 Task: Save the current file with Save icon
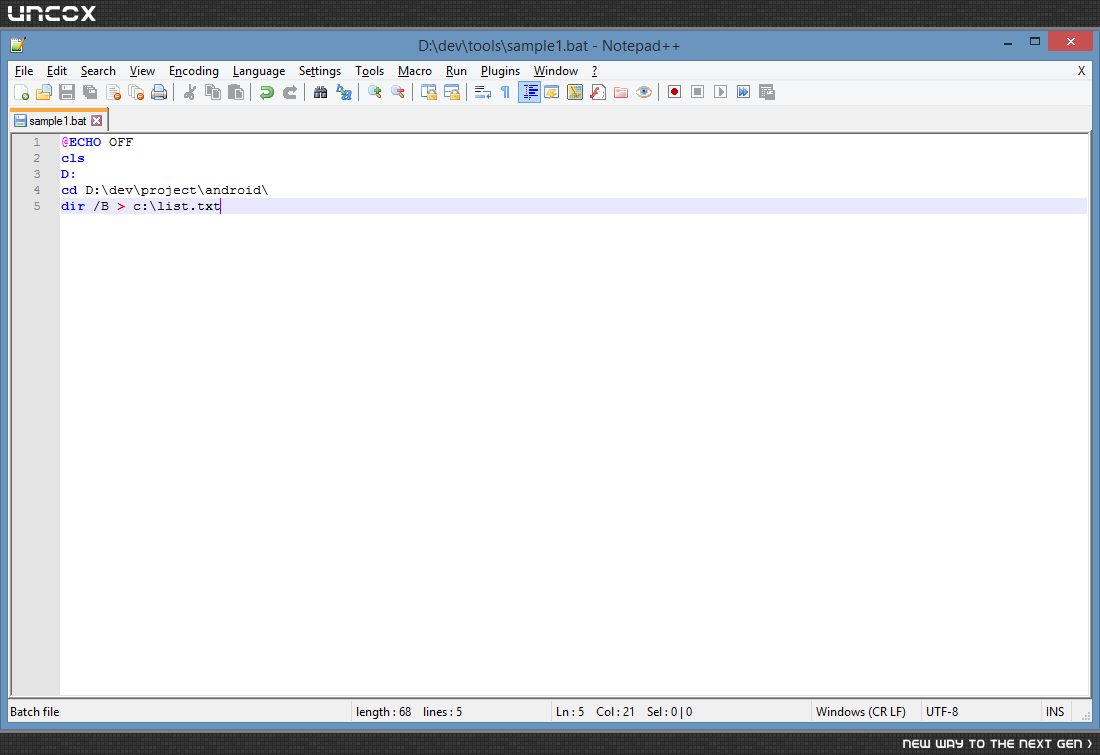67,92
